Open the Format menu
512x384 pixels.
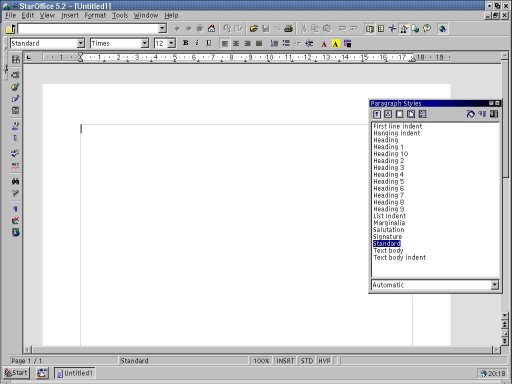click(x=95, y=15)
